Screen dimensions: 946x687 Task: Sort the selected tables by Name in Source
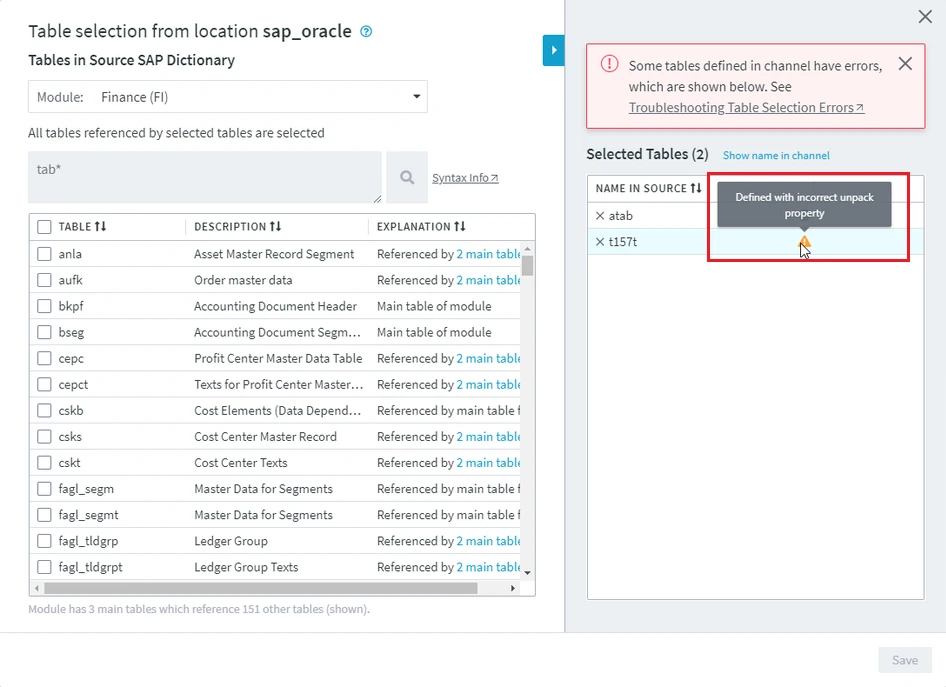tap(696, 188)
